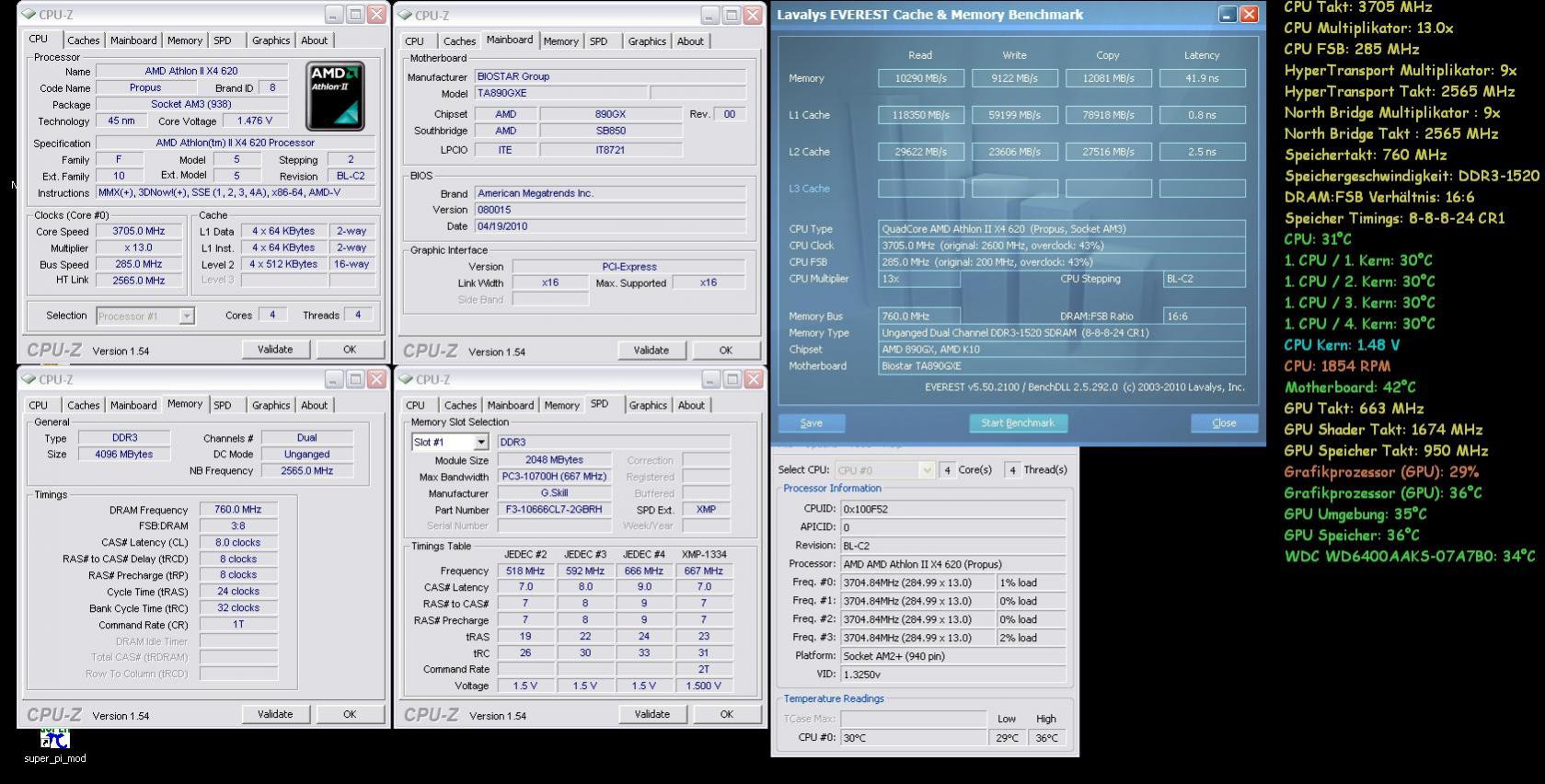Click Validate in CPU-Z SPD window
Screen dimensions: 1545x784
click(652, 714)
